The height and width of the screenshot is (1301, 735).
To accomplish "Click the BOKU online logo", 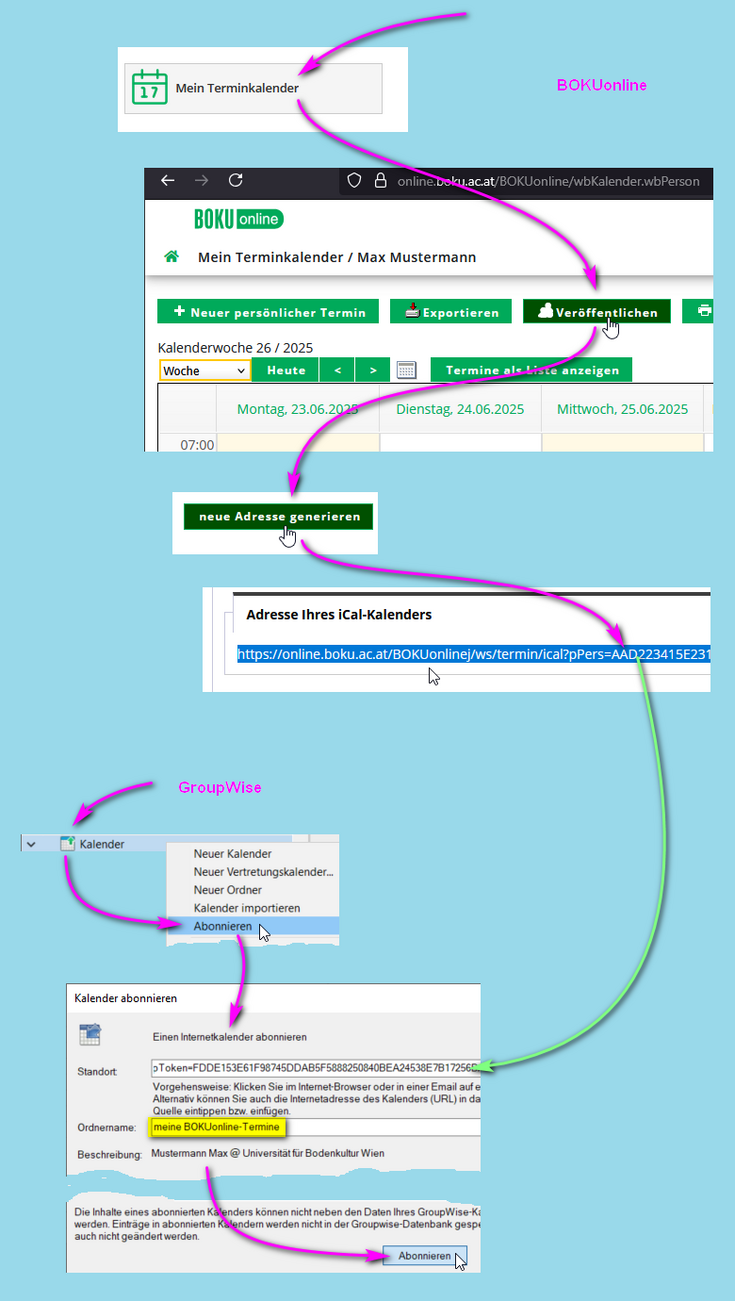I will 239,218.
